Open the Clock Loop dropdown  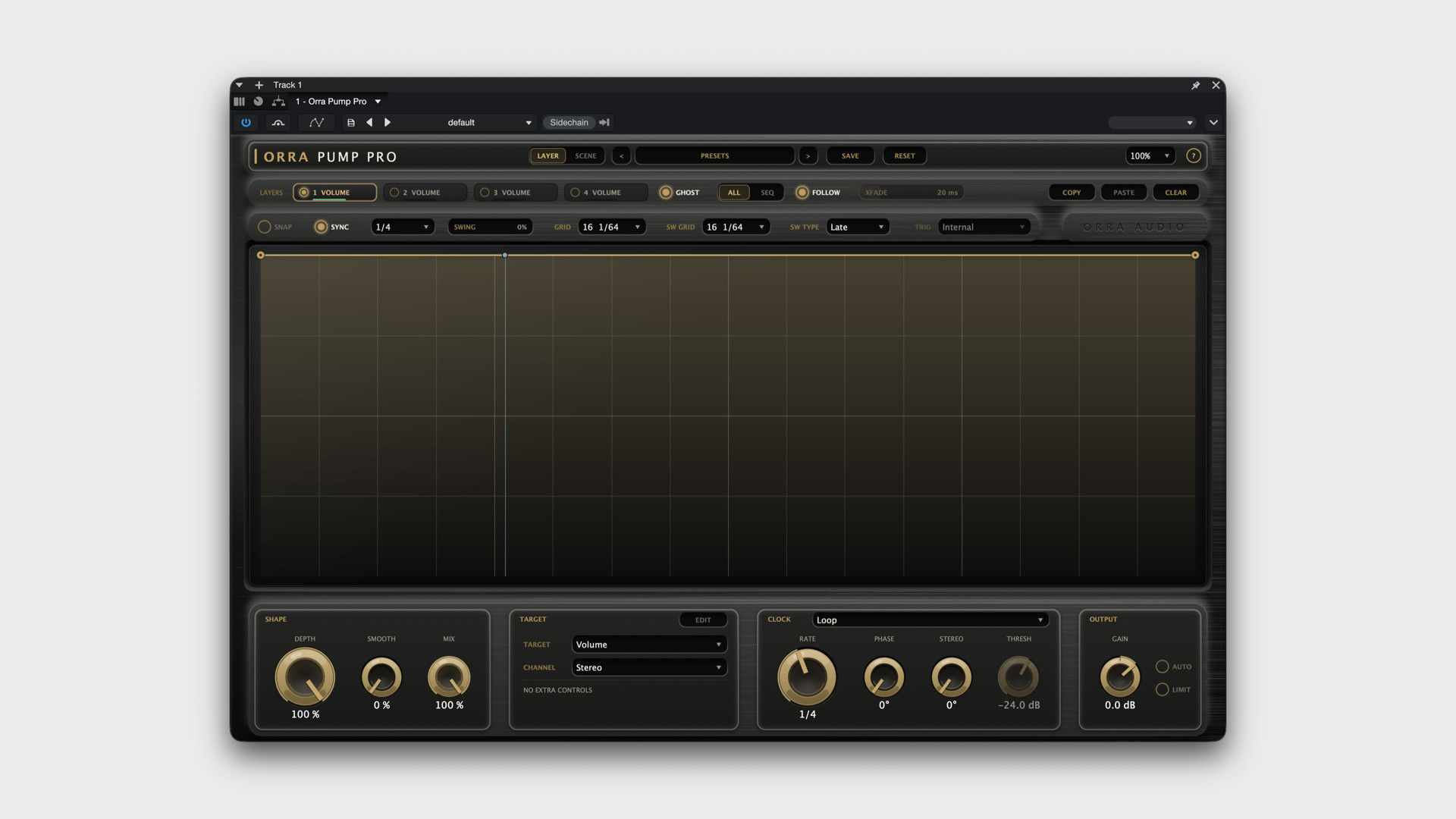pos(930,620)
